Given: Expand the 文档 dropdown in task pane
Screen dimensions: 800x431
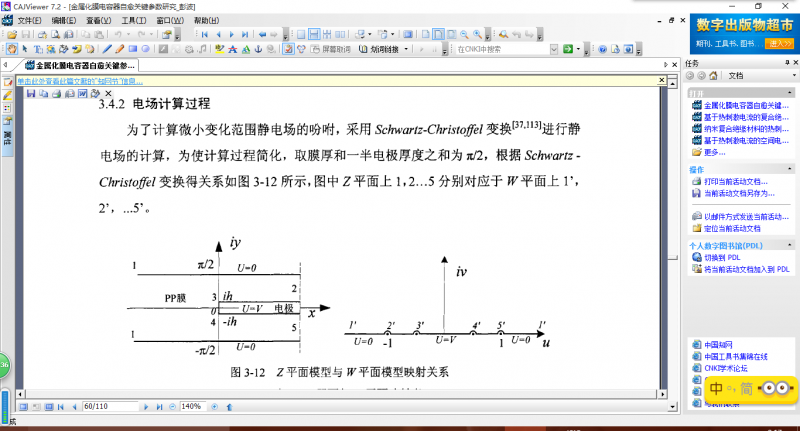Looking at the screenshot, I should pos(794,75).
